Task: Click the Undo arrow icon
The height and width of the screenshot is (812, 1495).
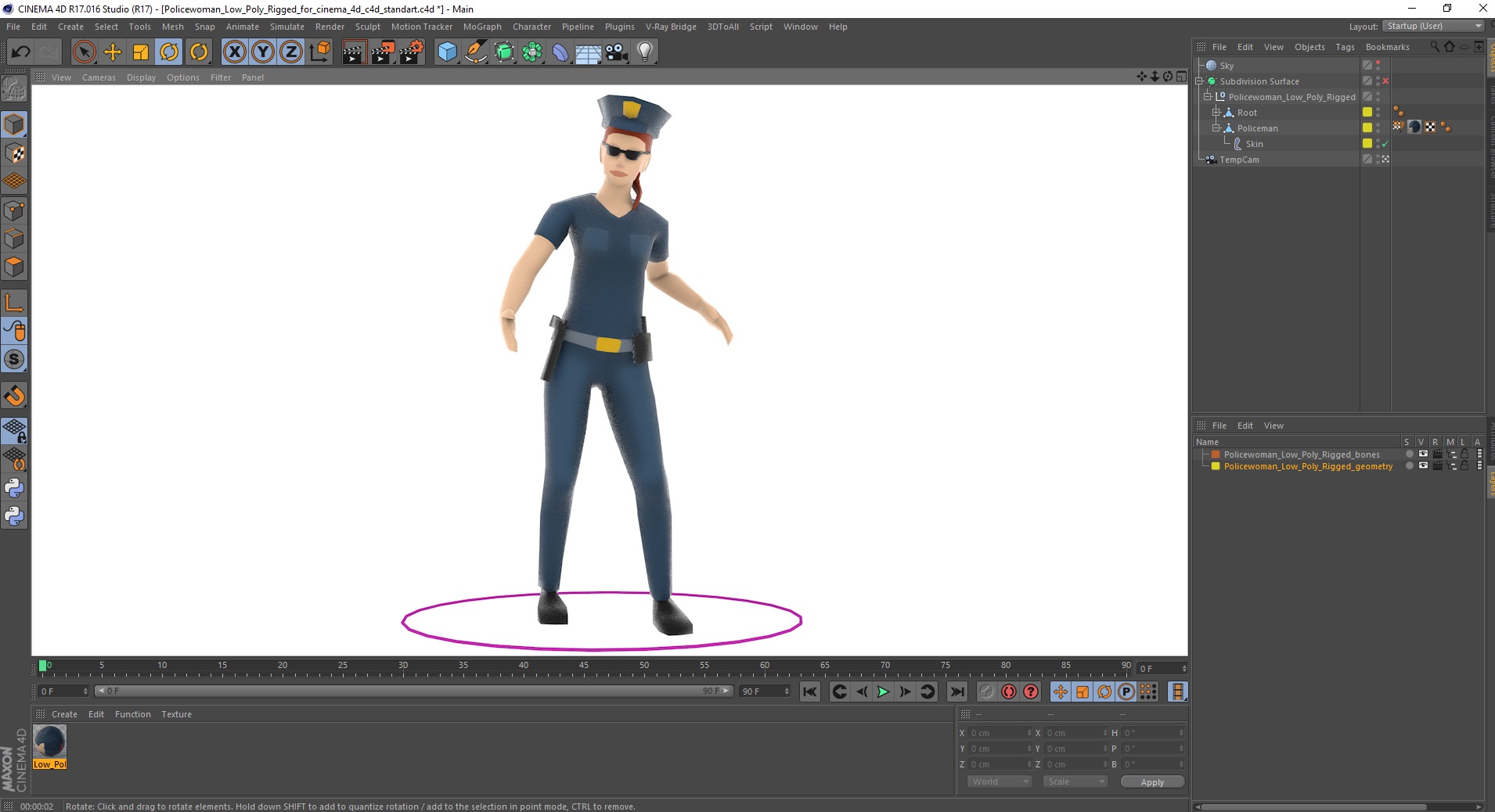Action: tap(21, 52)
